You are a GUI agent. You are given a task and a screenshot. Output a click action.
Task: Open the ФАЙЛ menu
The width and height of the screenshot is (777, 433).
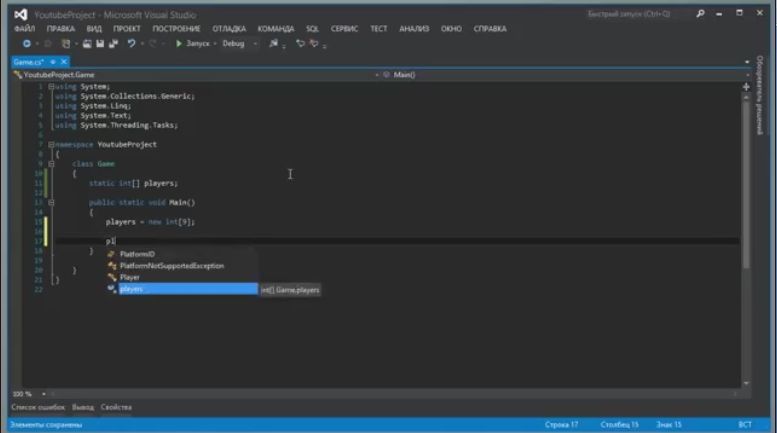coord(24,29)
